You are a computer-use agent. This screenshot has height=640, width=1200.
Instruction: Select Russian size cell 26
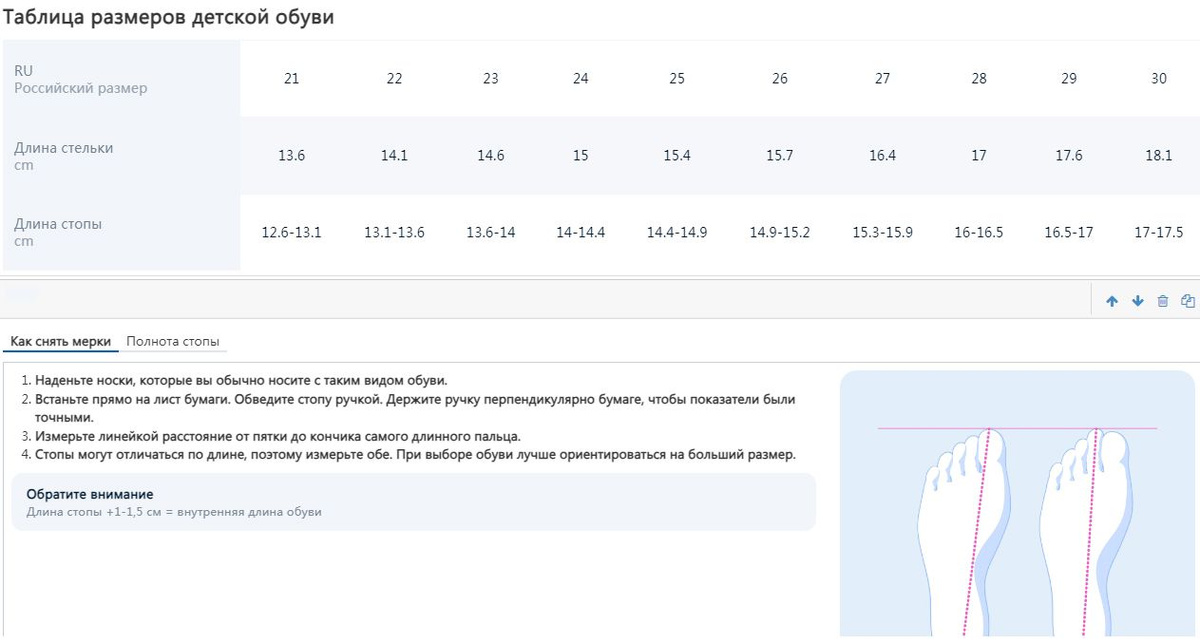[x=780, y=79]
